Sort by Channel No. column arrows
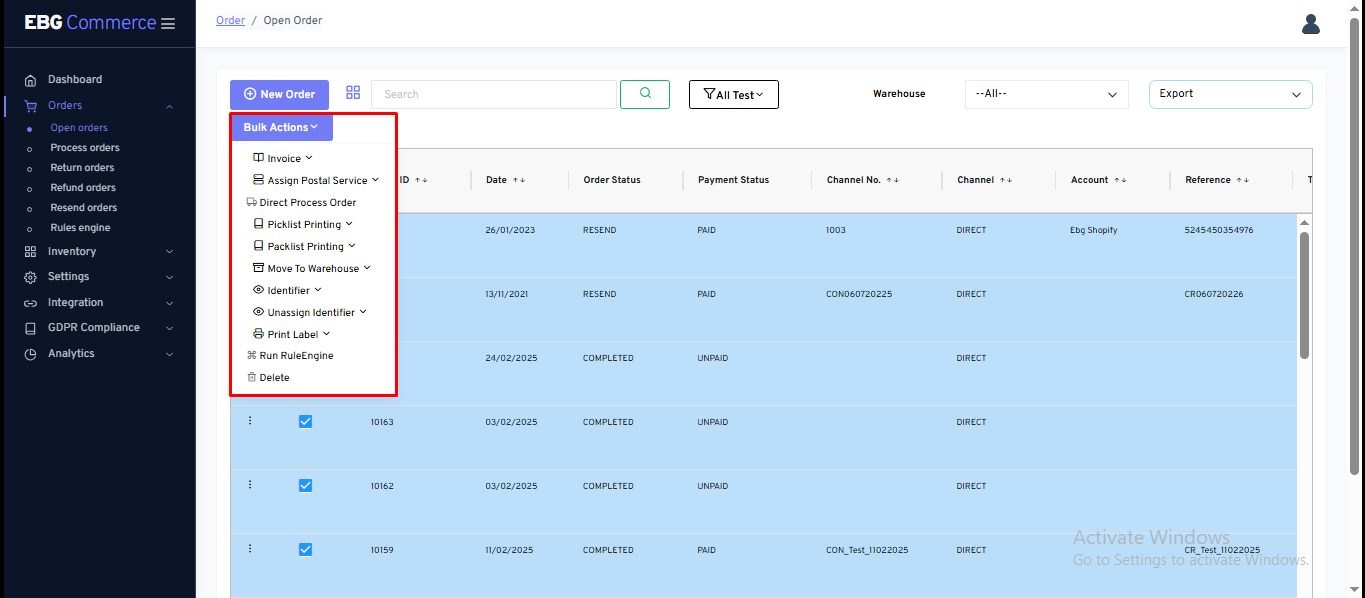The image size is (1365, 598). click(x=892, y=180)
